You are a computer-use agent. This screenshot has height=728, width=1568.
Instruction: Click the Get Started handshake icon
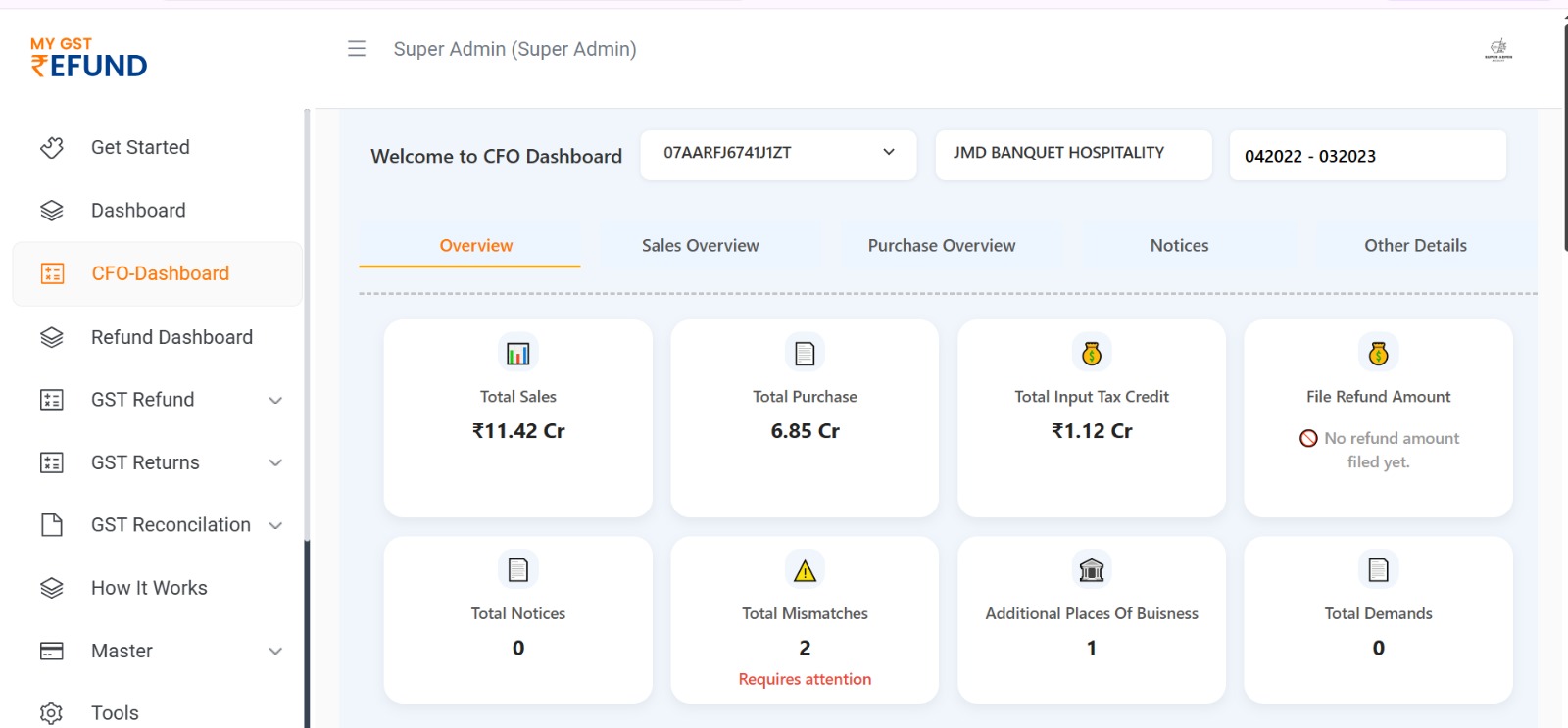pos(52,148)
